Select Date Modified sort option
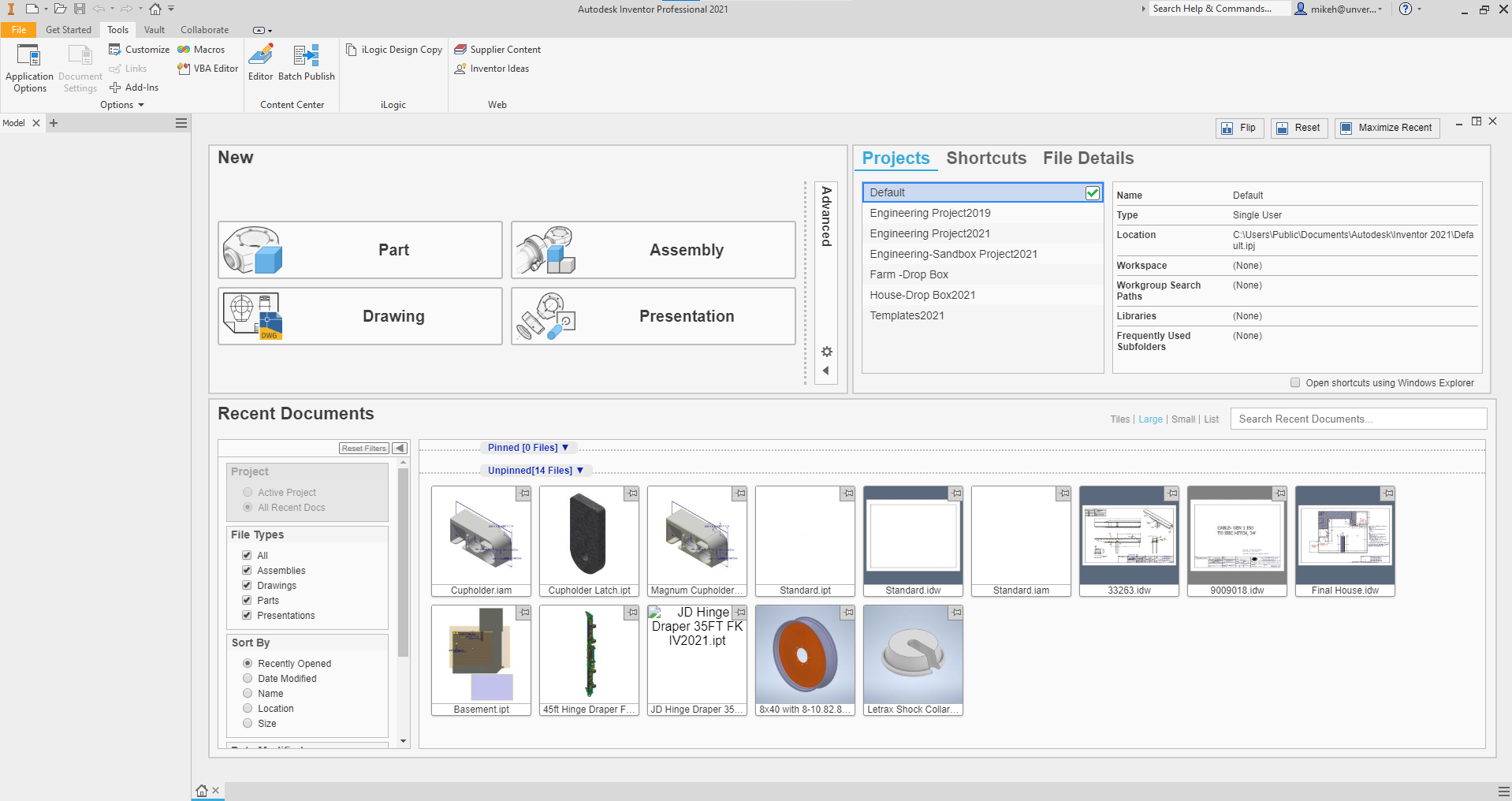The width and height of the screenshot is (1512, 801). coord(248,678)
